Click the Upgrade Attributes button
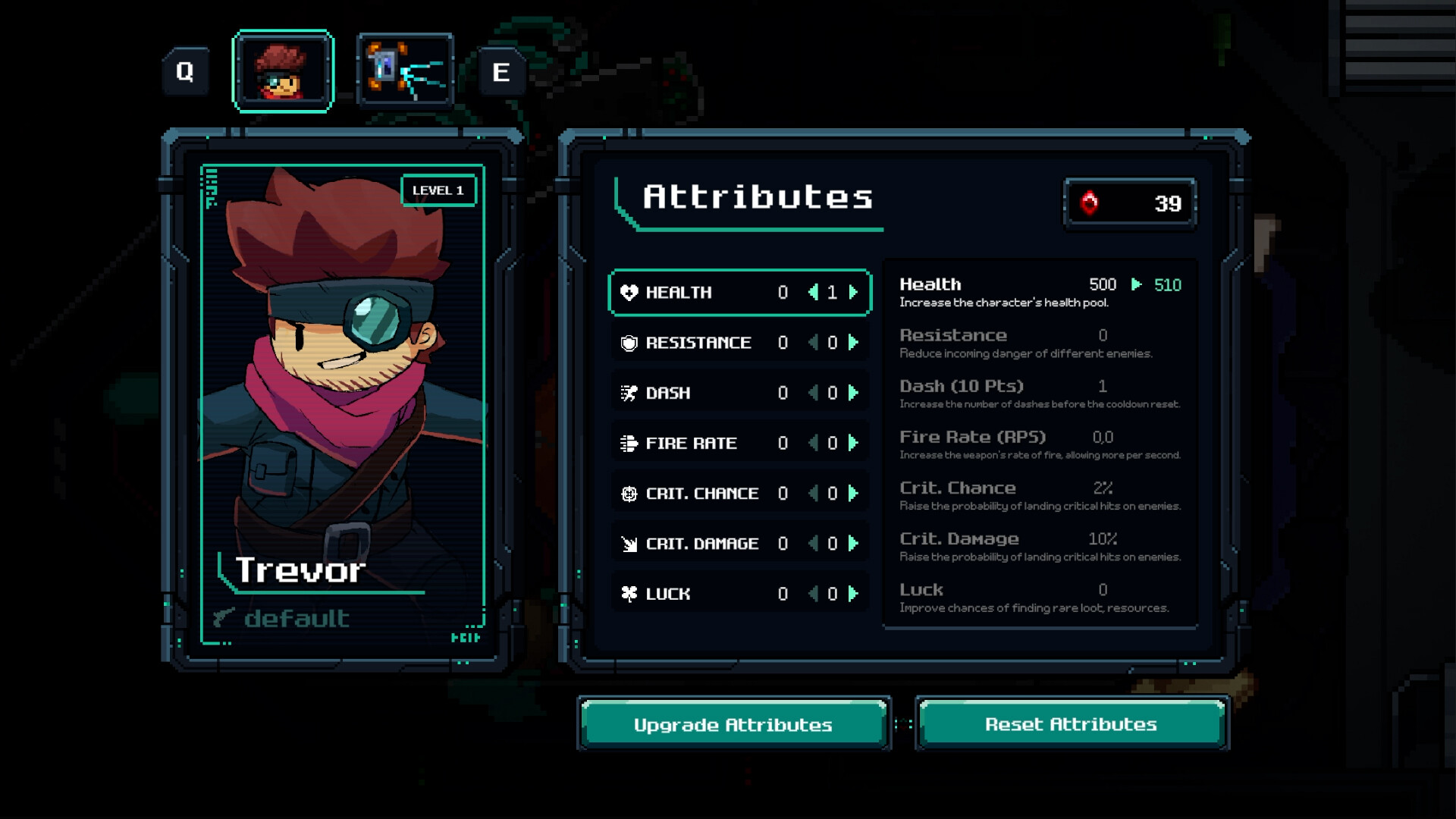This screenshot has height=819, width=1456. click(x=733, y=724)
